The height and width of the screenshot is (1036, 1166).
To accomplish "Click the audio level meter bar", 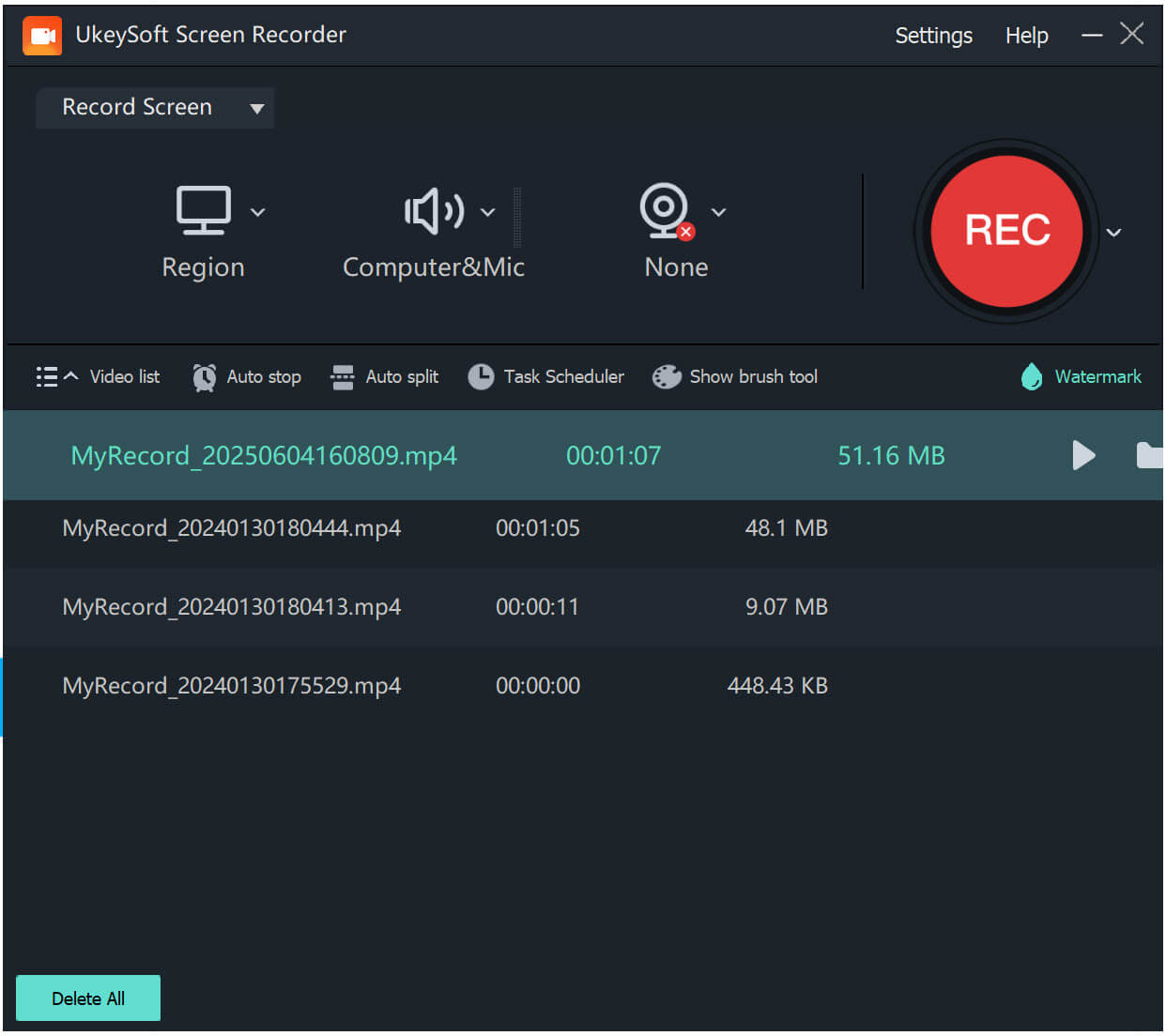I will [516, 217].
